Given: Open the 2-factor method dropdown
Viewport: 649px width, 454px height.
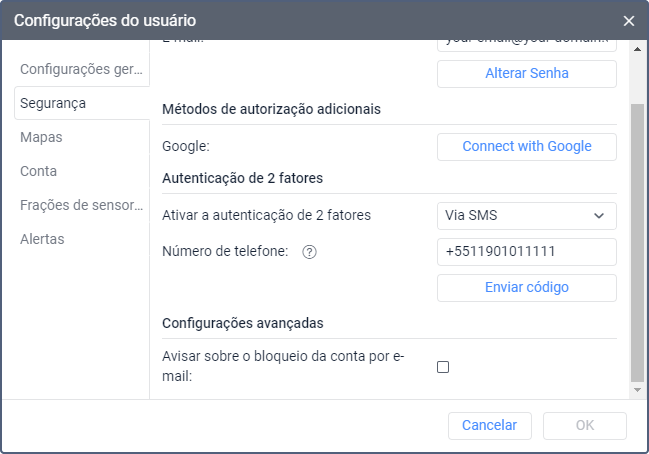Looking at the screenshot, I should click(x=526, y=215).
